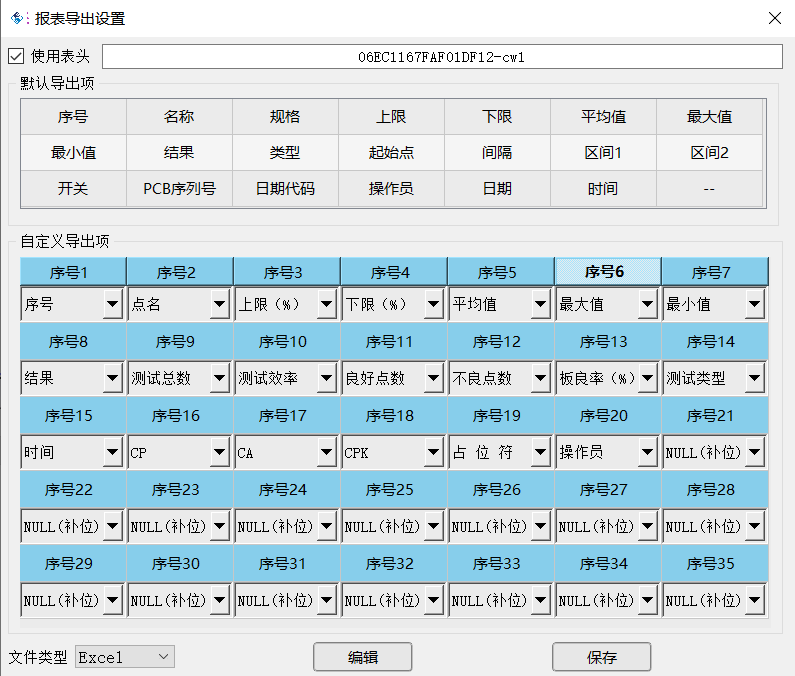Viewport: 795px width, 676px height.
Task: Close the 报表导出设置 dialog
Action: [774, 18]
